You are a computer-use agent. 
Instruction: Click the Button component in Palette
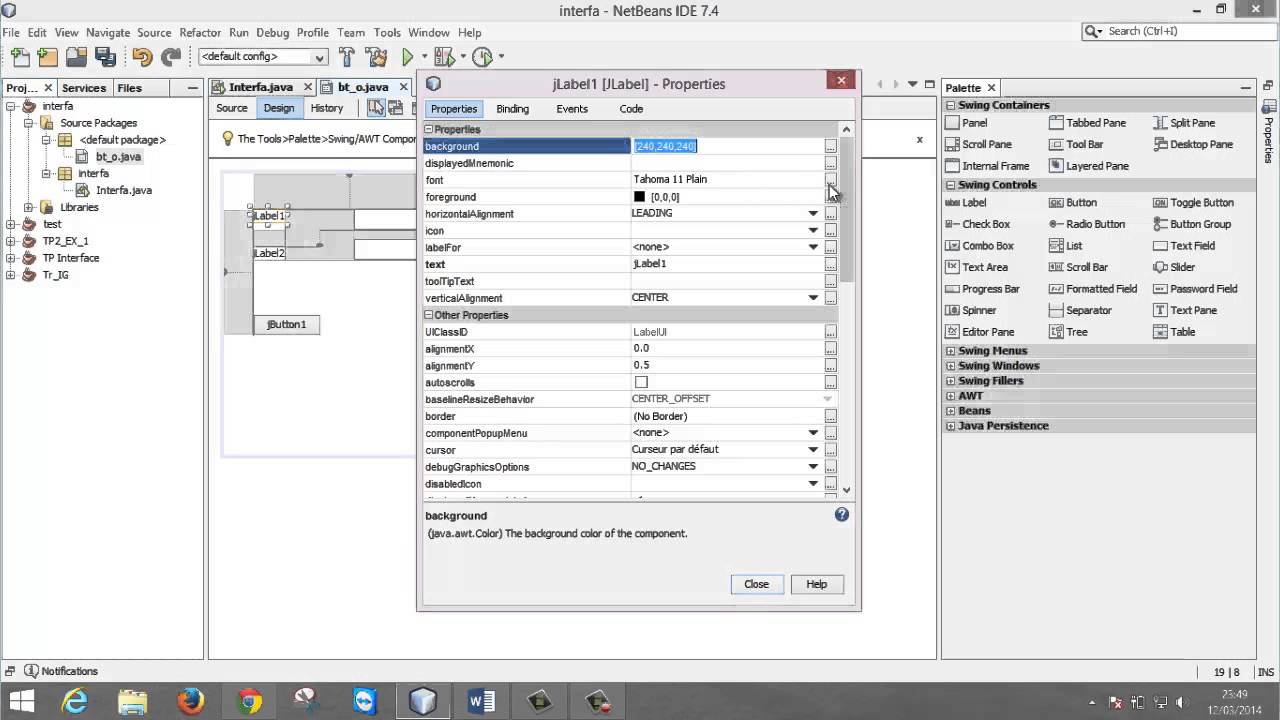(1072, 202)
